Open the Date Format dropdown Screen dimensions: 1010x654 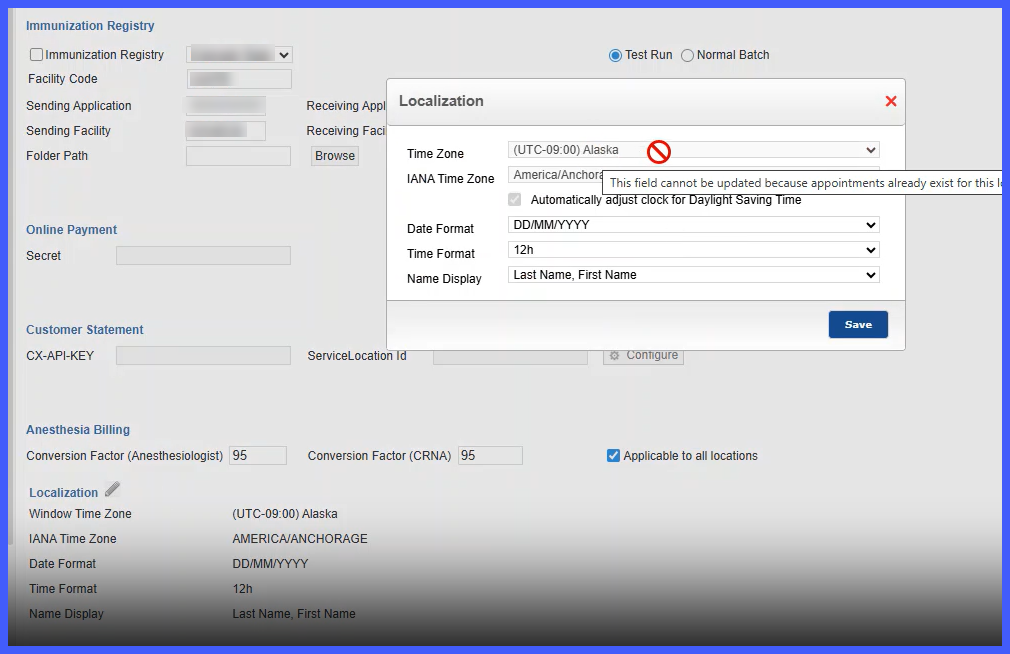coord(694,225)
